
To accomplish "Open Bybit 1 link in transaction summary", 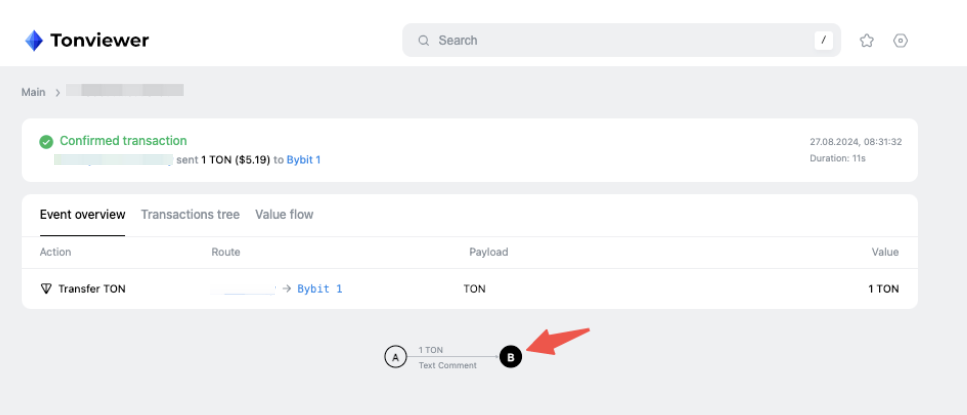I will click(303, 160).
